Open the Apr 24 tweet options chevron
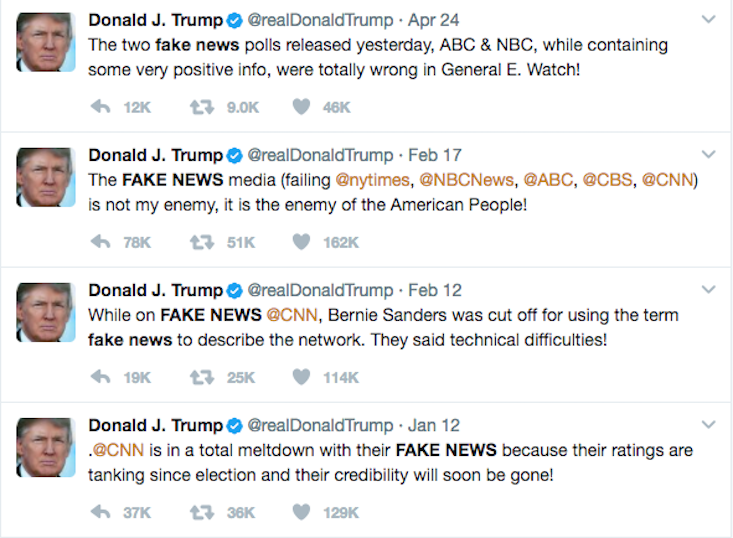The image size is (733, 538). click(x=708, y=20)
